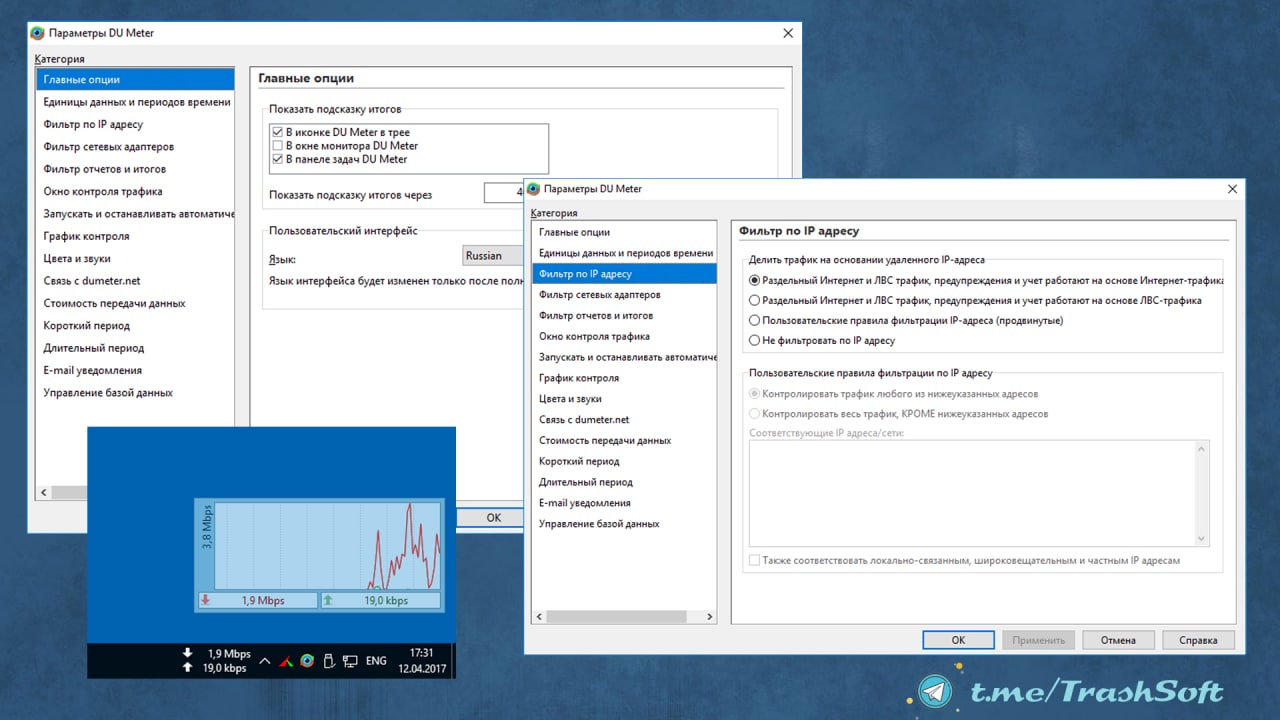Click the red-green triangle tray icon
The height and width of the screenshot is (720, 1280).
coord(286,660)
